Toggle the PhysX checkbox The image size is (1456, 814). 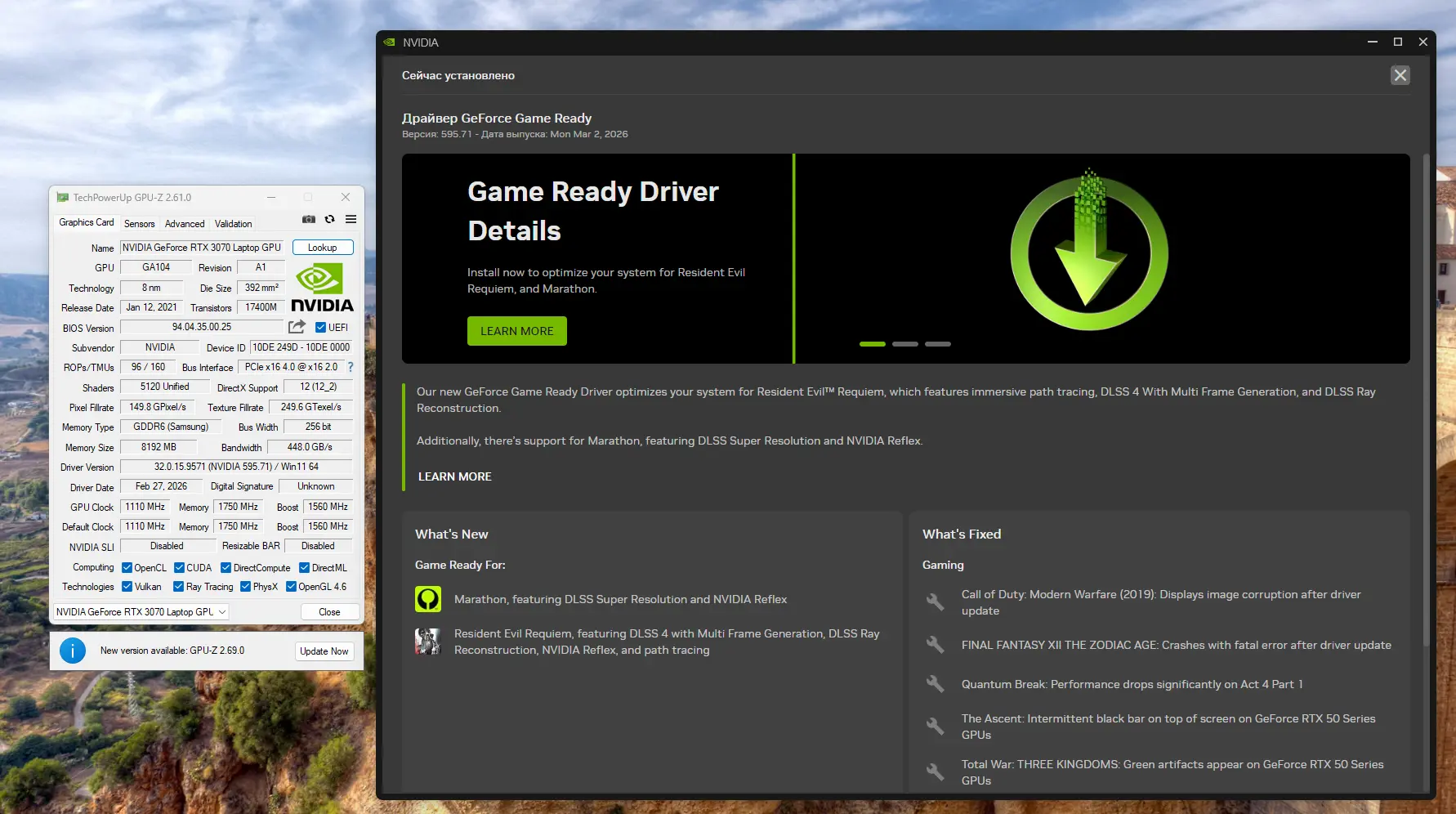point(245,587)
